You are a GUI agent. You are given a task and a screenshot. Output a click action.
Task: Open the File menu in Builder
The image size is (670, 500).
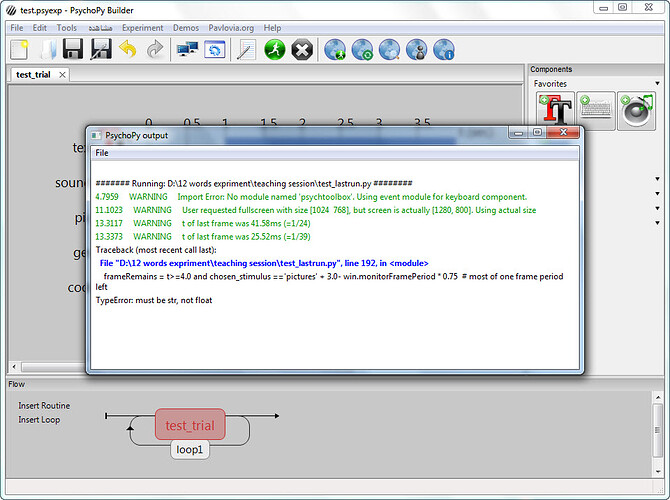click(17, 28)
